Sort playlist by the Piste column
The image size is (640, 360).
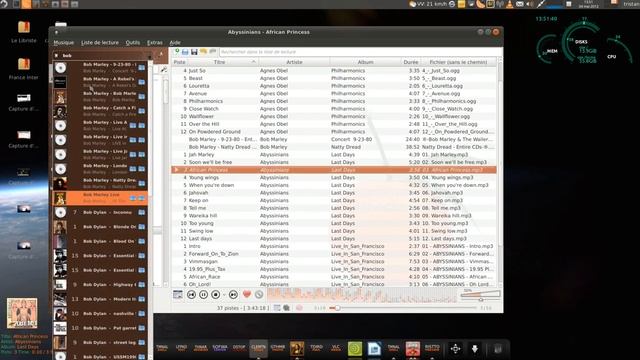[180, 62]
